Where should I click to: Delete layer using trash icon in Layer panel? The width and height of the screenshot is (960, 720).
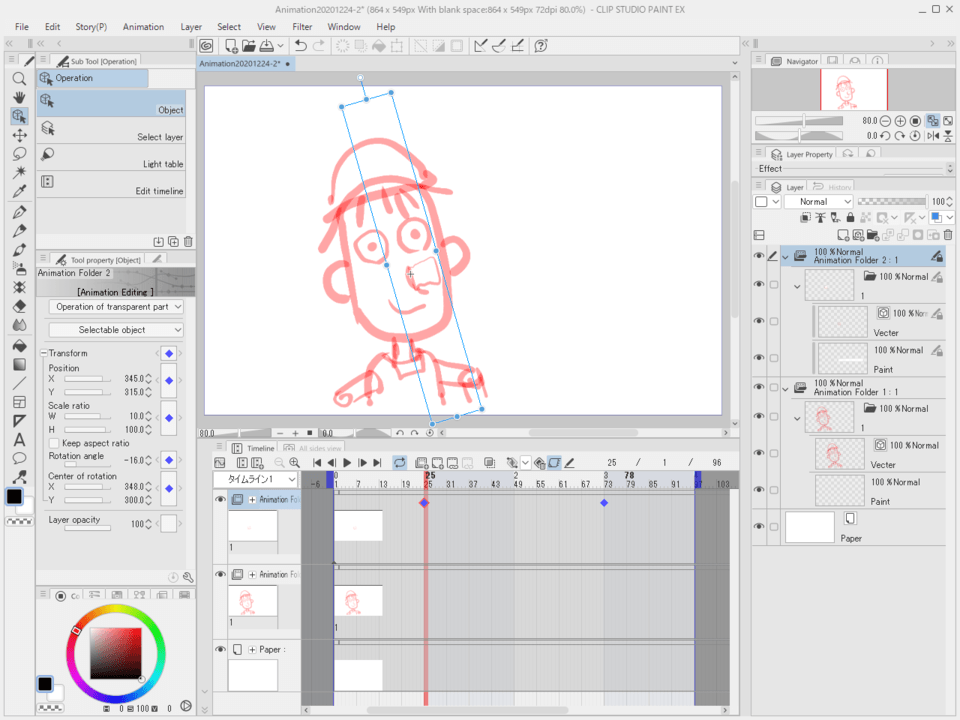click(x=948, y=235)
